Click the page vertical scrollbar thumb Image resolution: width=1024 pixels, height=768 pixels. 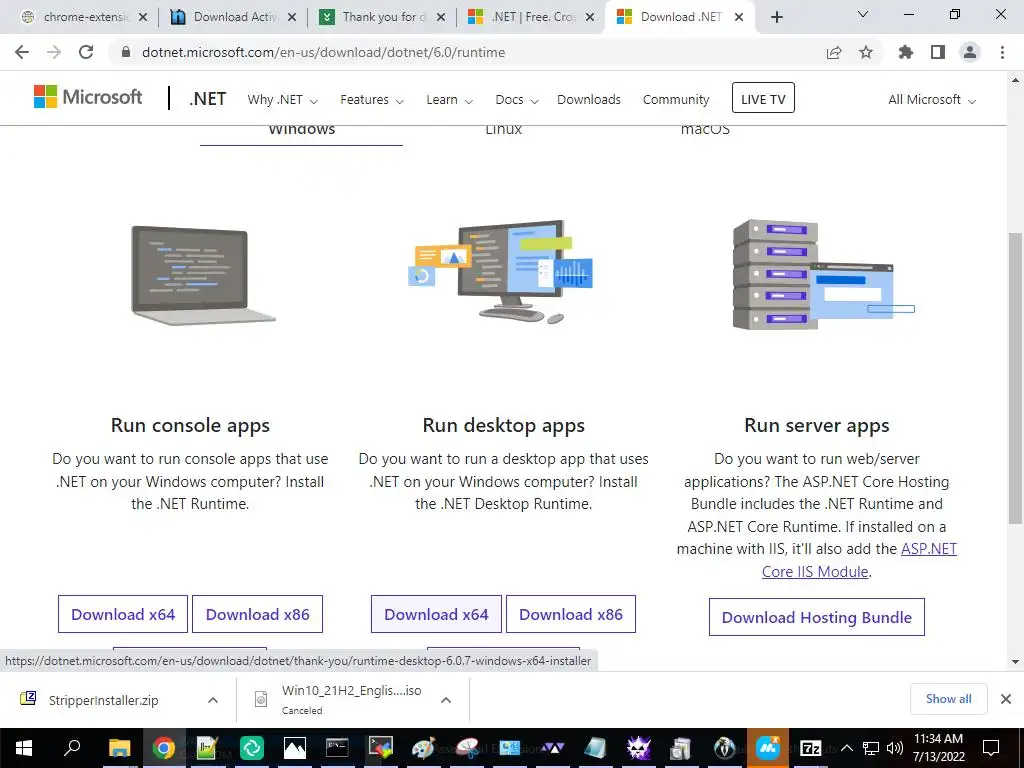tap(1015, 377)
